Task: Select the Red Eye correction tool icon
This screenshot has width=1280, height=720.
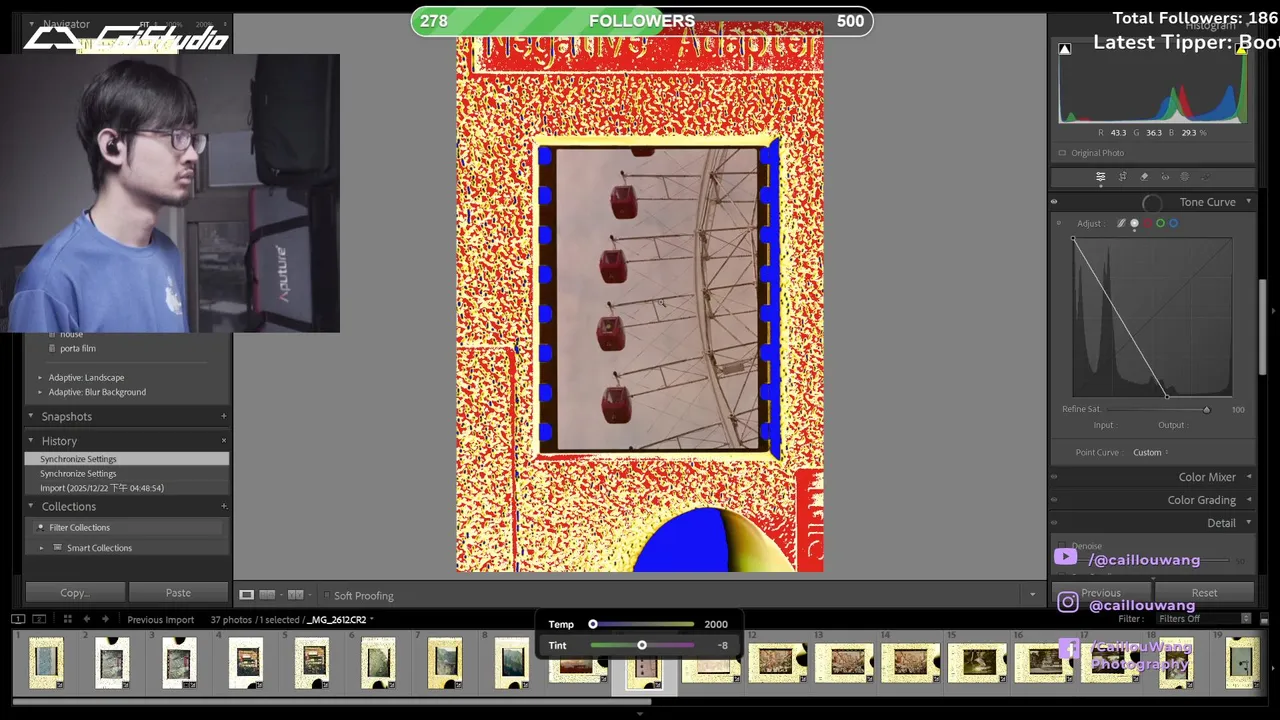Action: coord(1165,177)
